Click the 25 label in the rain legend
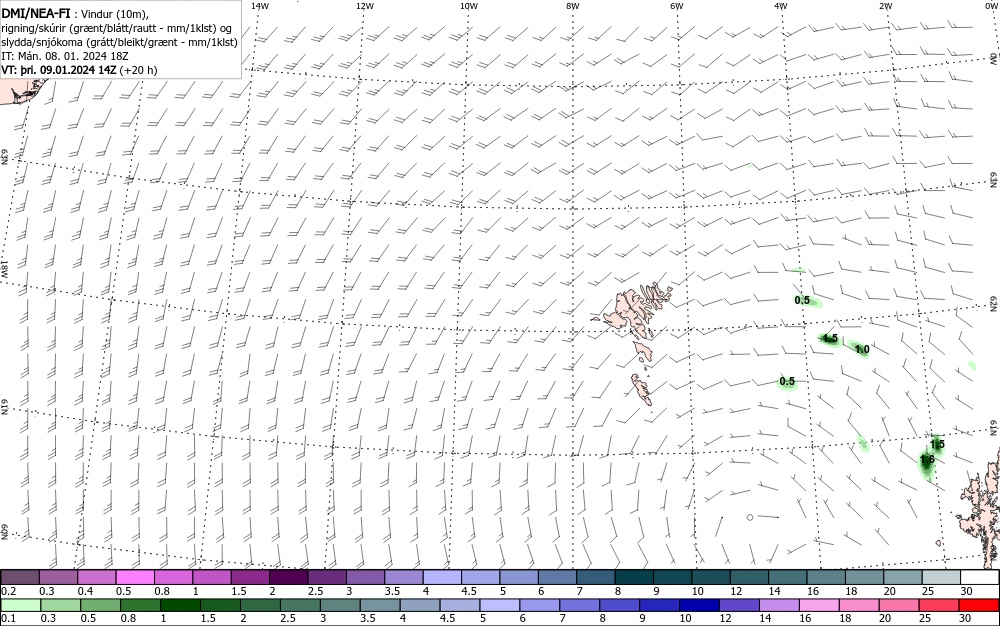 pos(925,618)
